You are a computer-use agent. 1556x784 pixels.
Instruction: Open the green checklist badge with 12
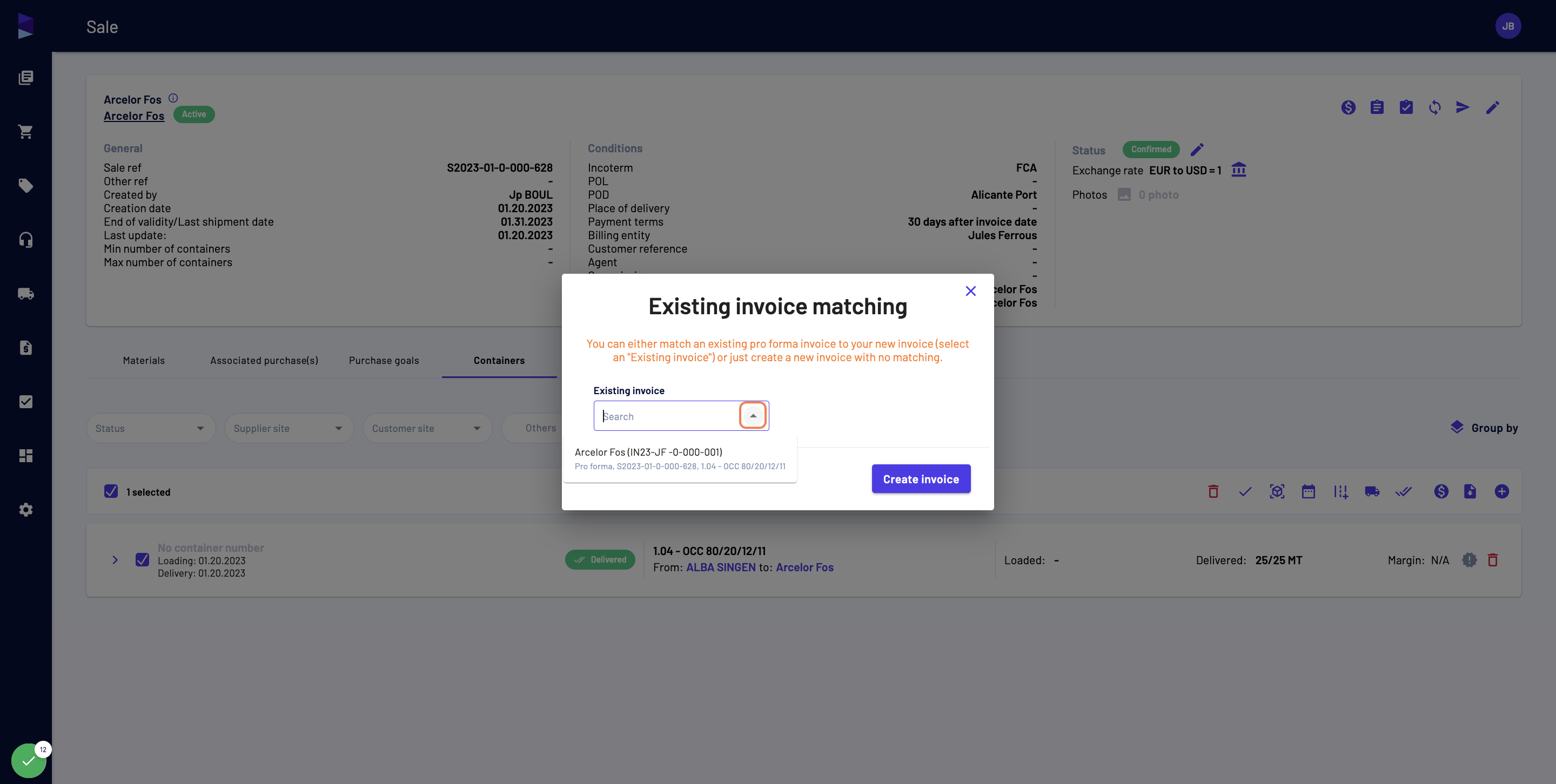[29, 760]
